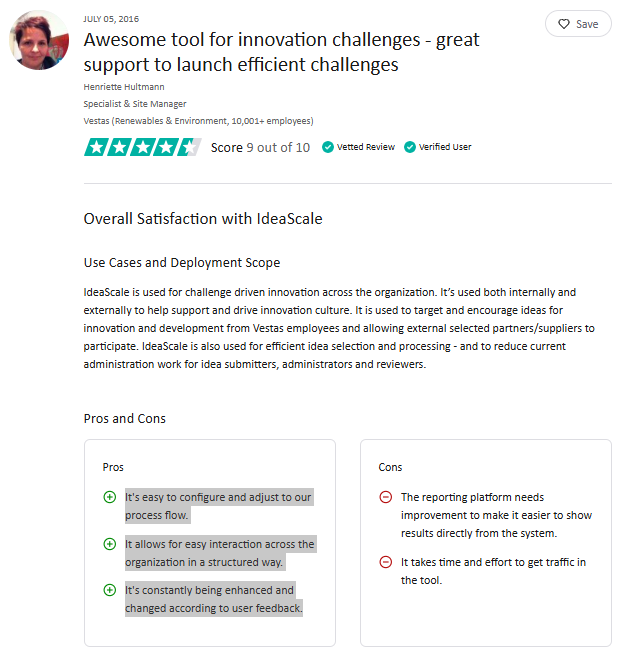Screen dimensions: 634x670
Task: Click the green plus beside "easy to configure"
Action: (110, 497)
